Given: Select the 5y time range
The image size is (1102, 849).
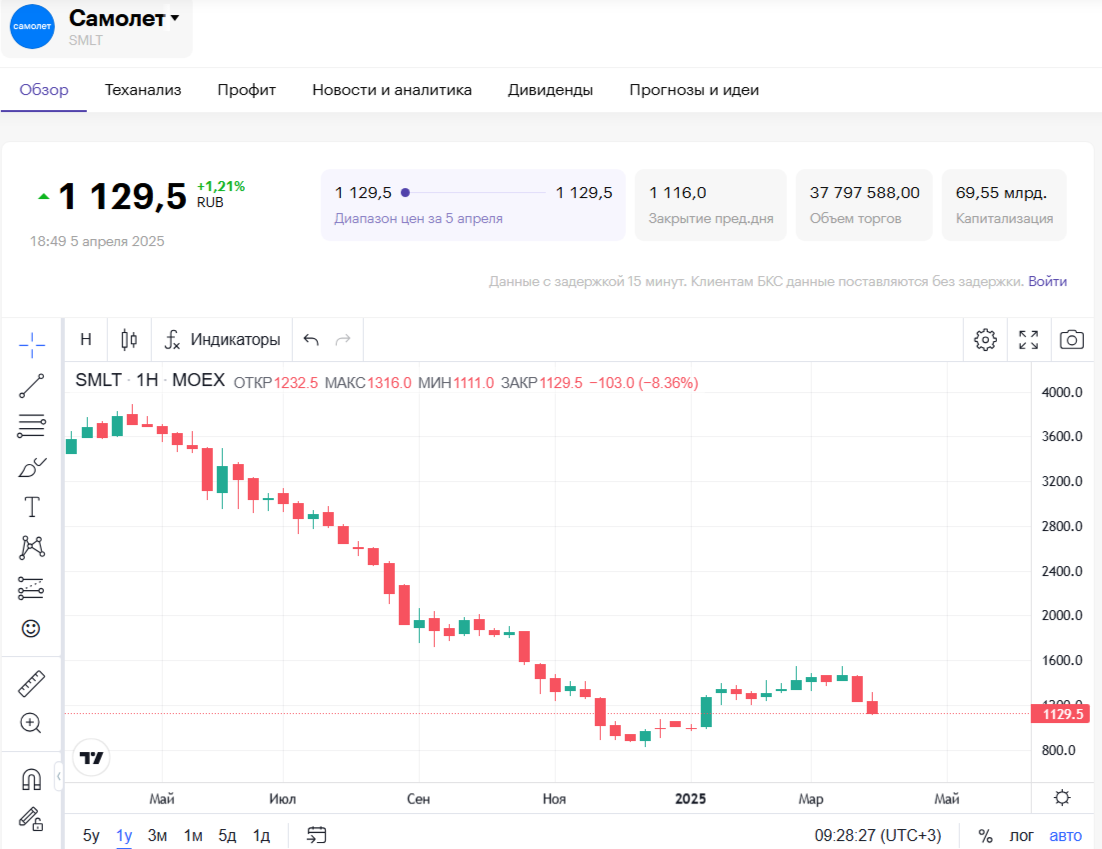Looking at the screenshot, I should tap(91, 836).
